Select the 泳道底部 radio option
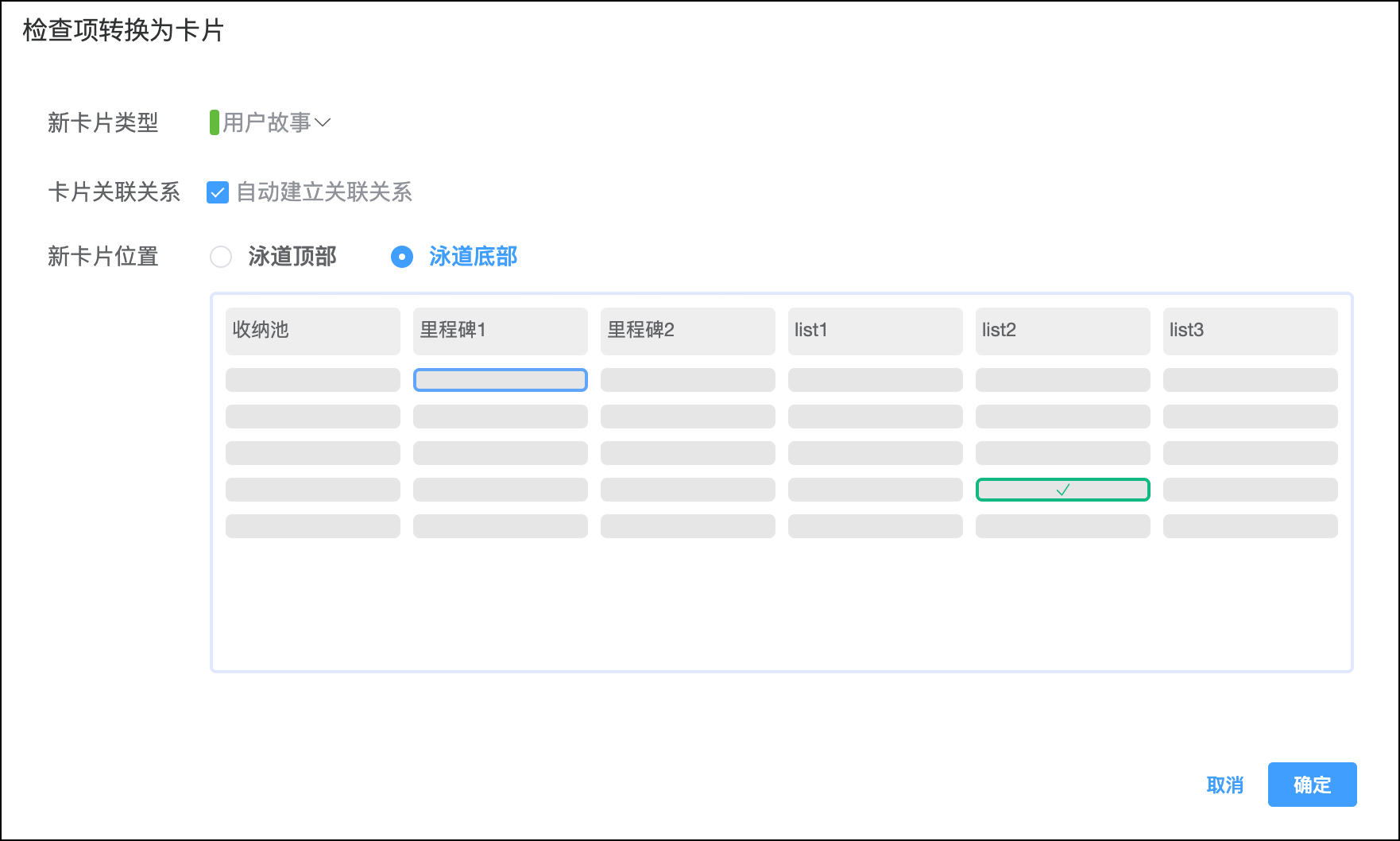 click(402, 257)
